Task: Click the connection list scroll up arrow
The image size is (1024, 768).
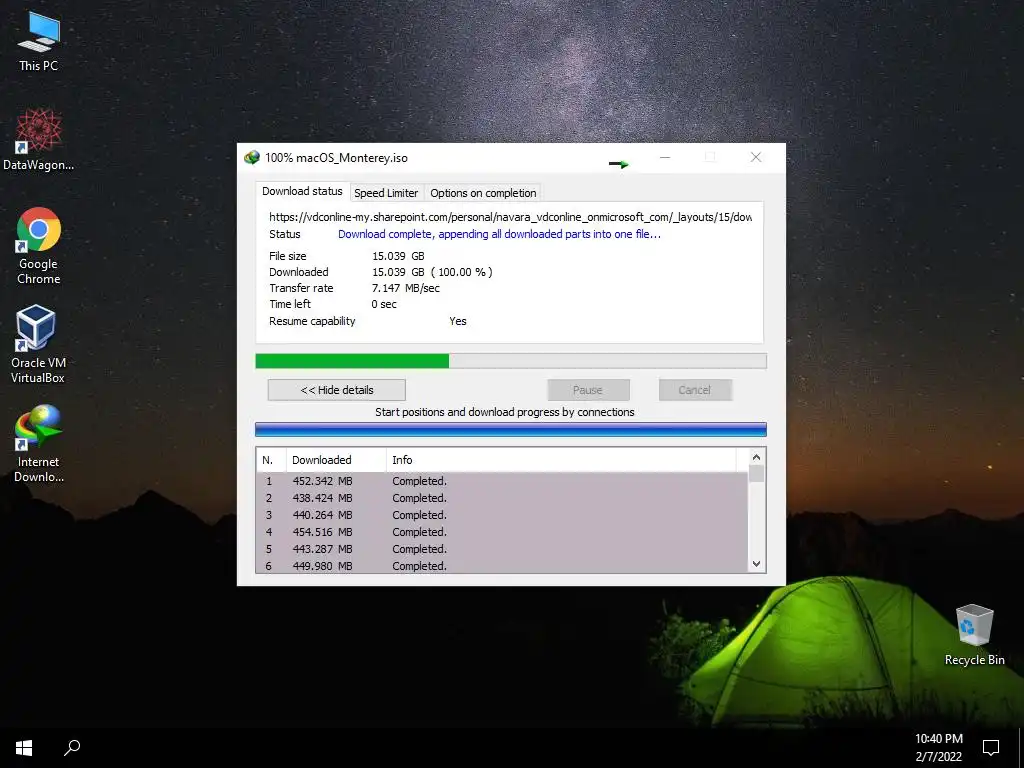Action: [x=756, y=457]
